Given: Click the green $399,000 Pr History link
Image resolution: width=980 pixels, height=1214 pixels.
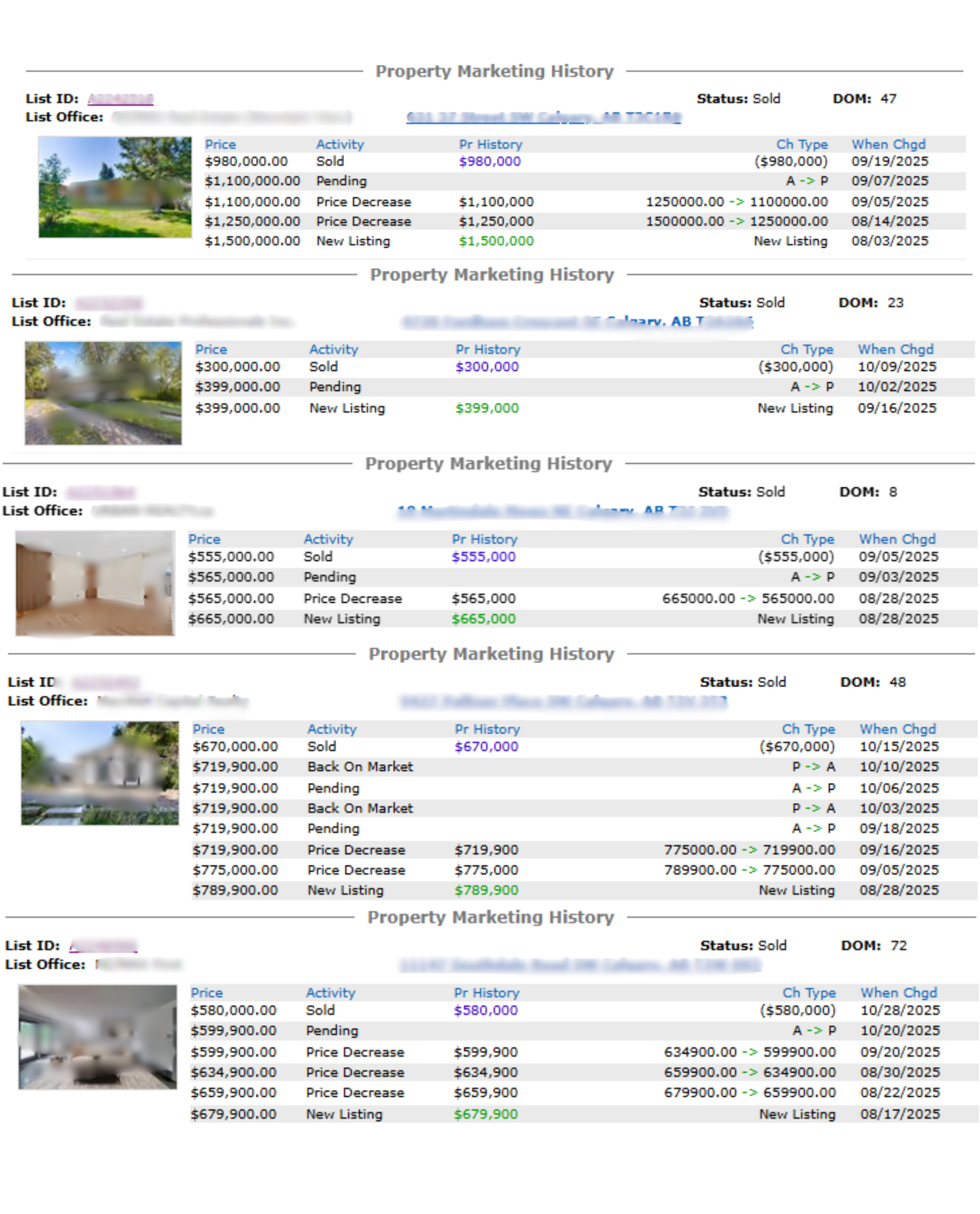Looking at the screenshot, I should point(487,409).
